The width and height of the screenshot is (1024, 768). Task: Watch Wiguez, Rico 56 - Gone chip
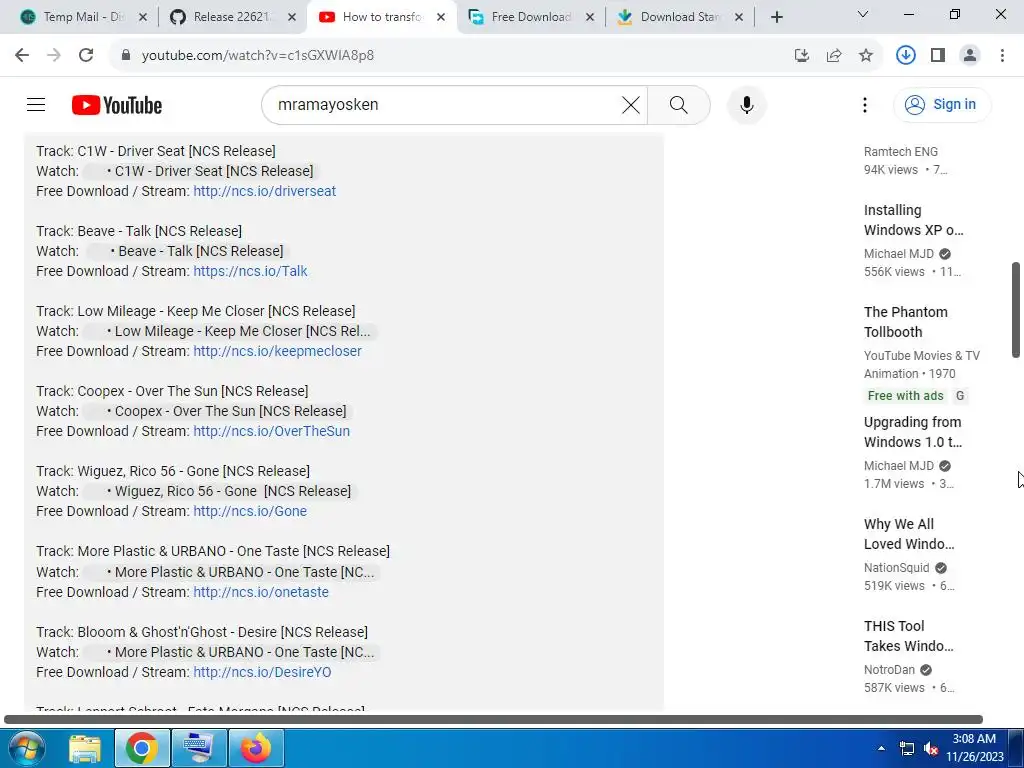coord(220,491)
